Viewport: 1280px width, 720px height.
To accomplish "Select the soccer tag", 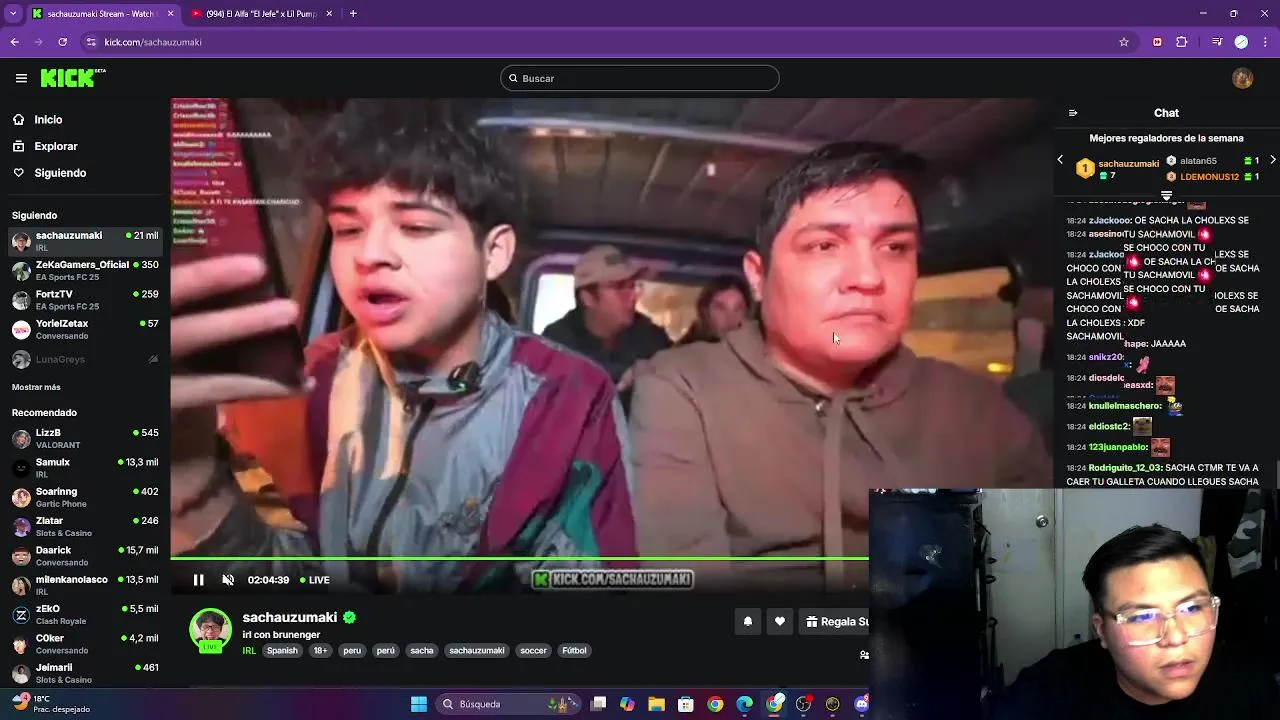I will point(534,651).
